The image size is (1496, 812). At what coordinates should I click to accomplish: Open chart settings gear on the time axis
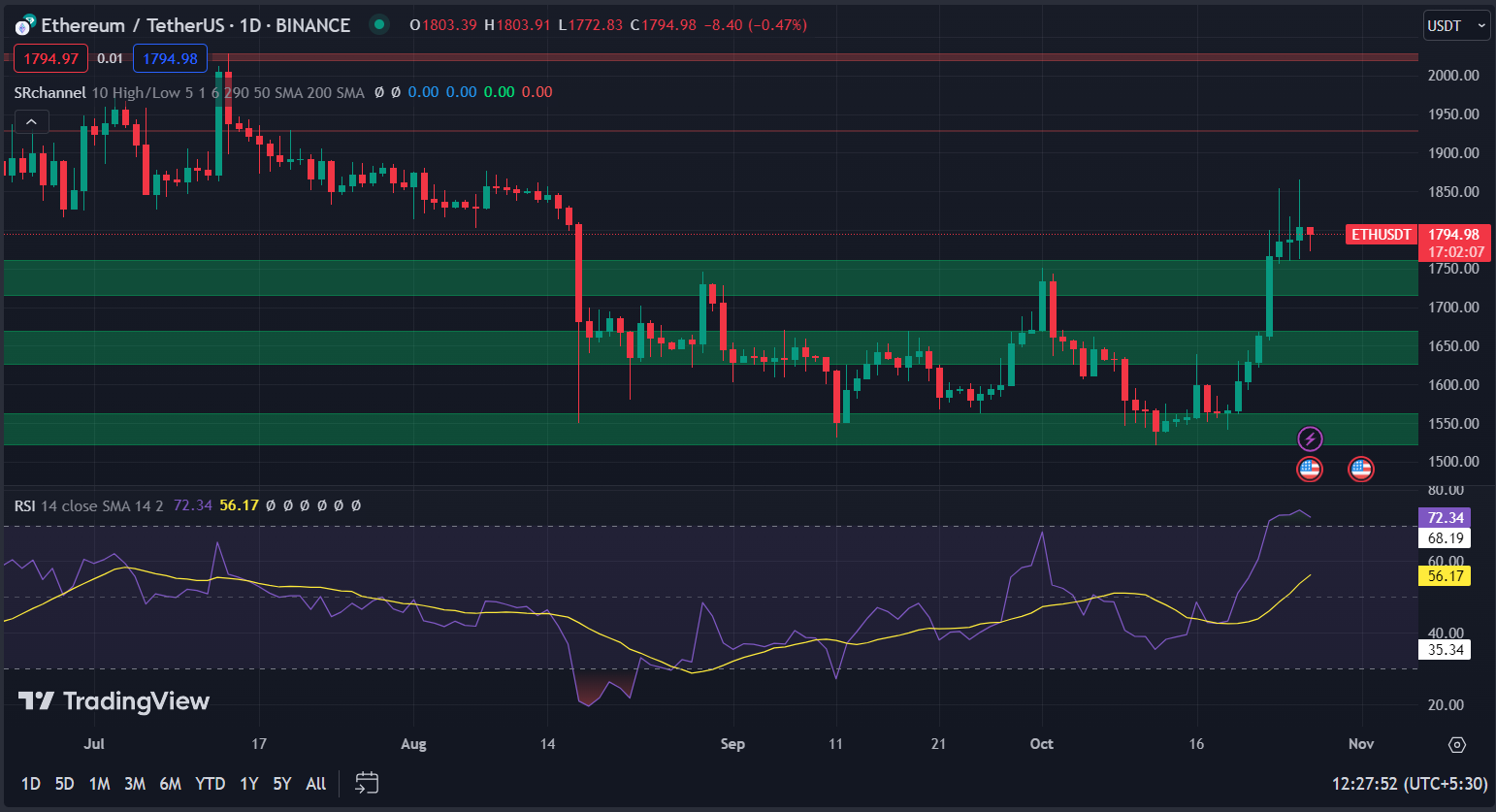tap(1456, 744)
